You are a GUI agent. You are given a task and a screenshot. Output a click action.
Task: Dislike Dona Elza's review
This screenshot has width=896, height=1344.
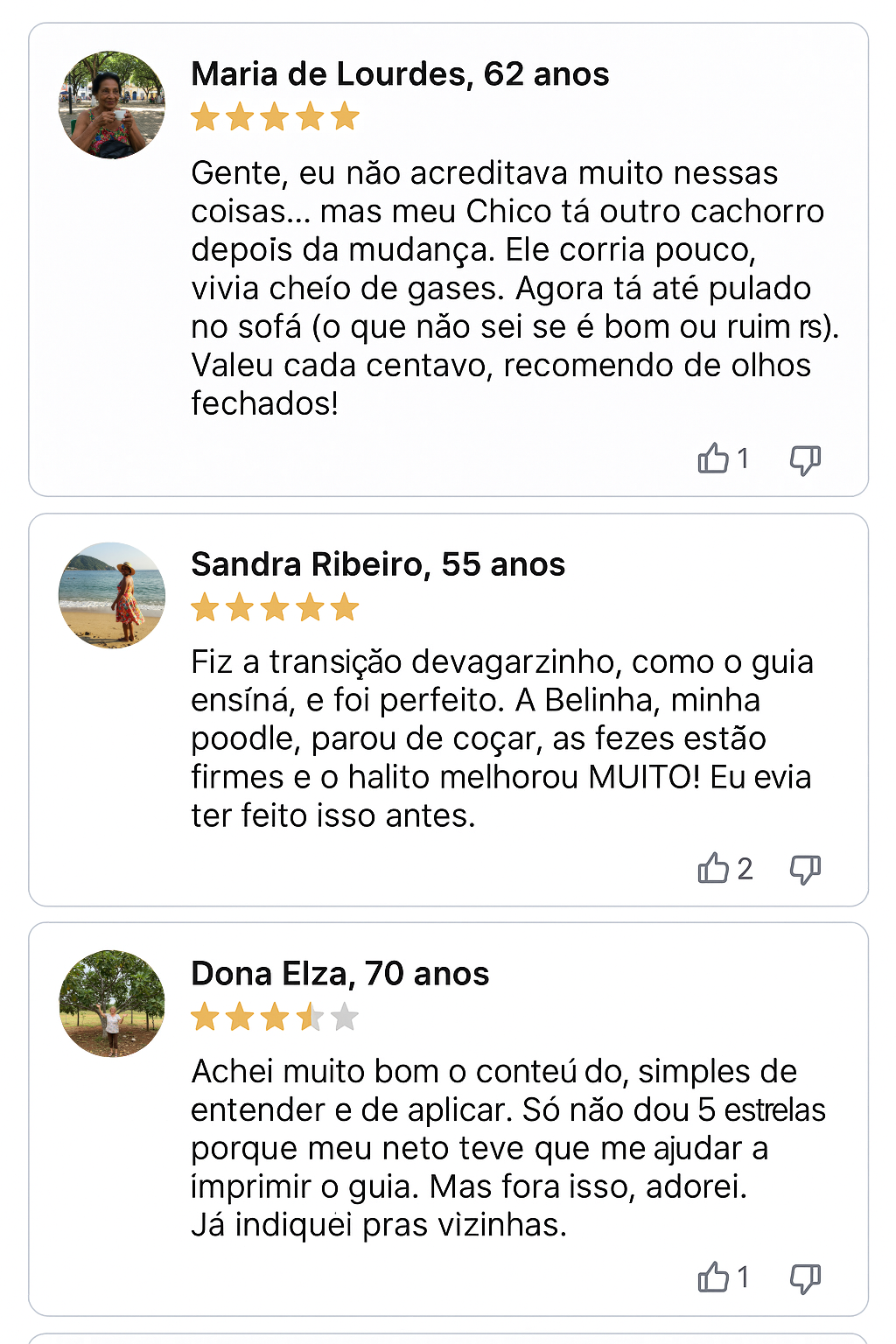click(805, 1279)
